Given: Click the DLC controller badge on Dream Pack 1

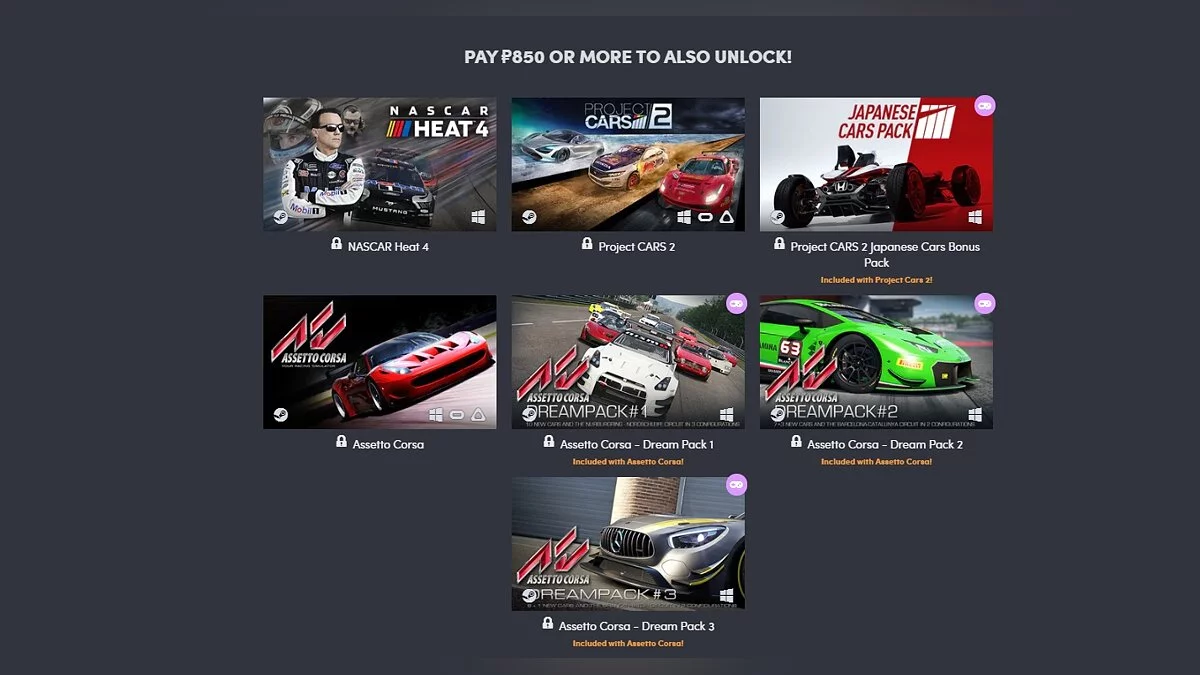Looking at the screenshot, I should click(736, 303).
